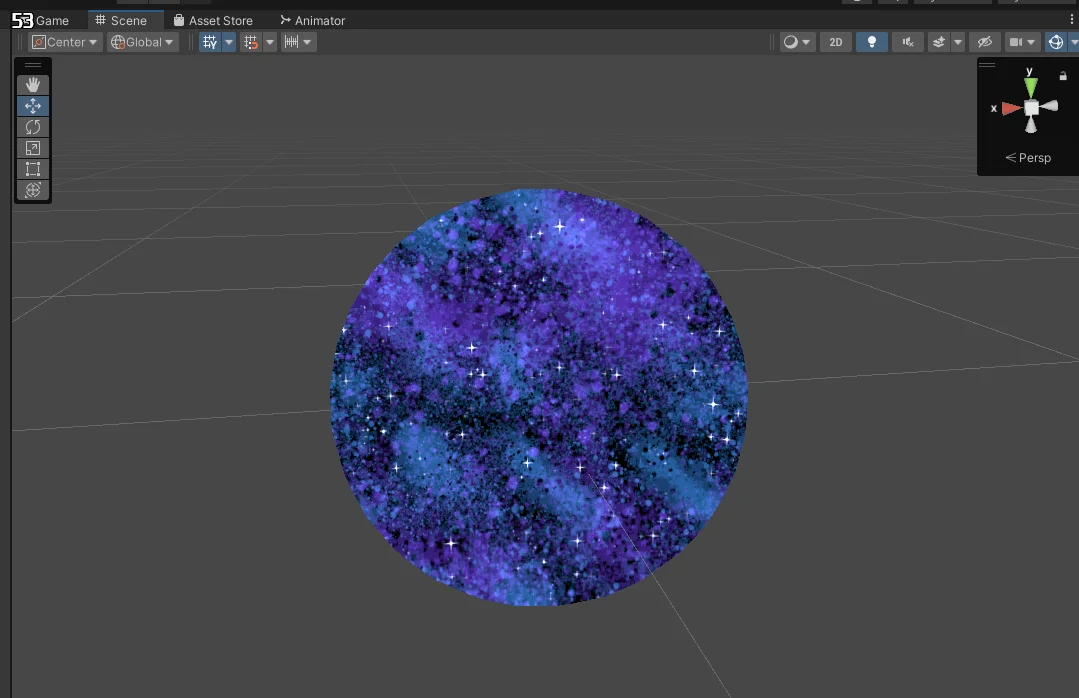Viewport: 1079px width, 698px height.
Task: Open the Global orientation dropdown
Action: [x=141, y=41]
